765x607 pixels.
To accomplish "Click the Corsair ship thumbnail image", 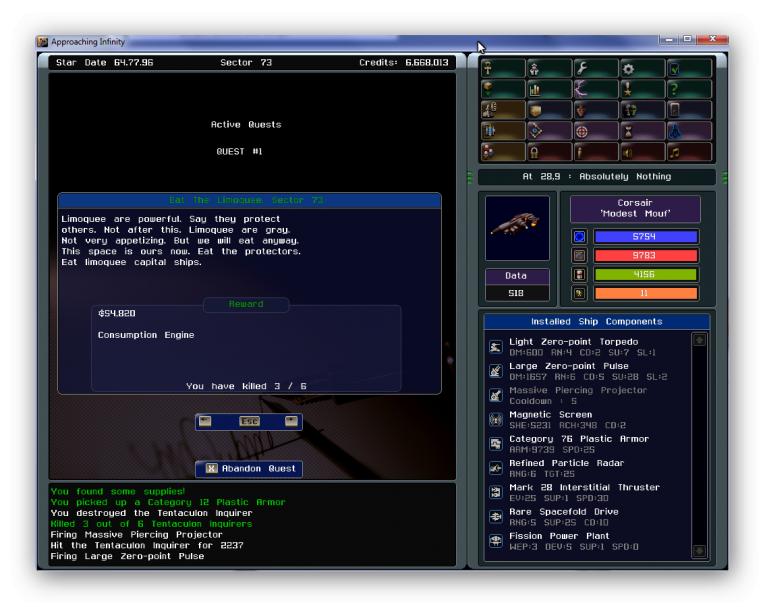I will tap(517, 228).
